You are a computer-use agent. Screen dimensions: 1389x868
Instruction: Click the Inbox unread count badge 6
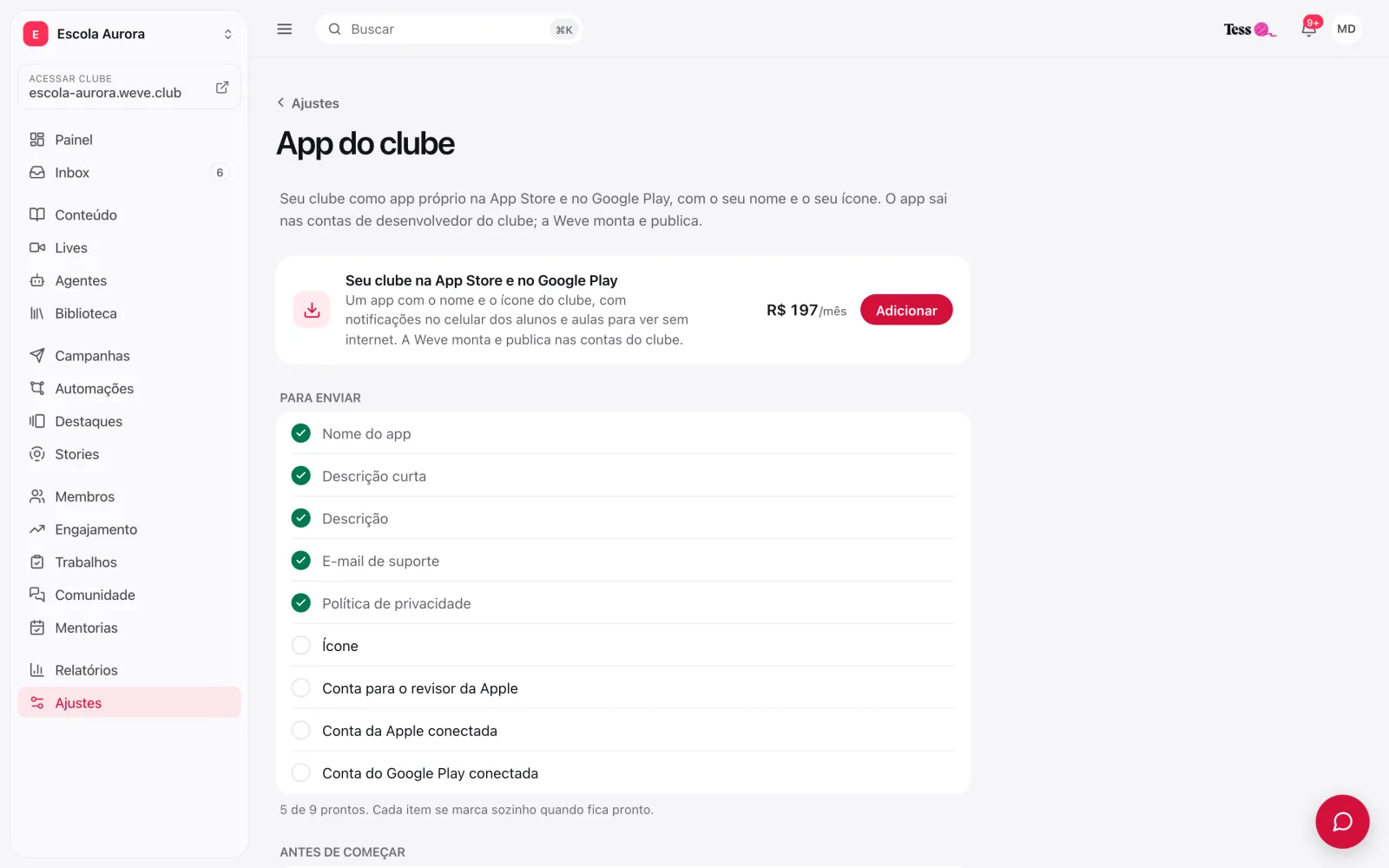pyautogui.click(x=220, y=173)
